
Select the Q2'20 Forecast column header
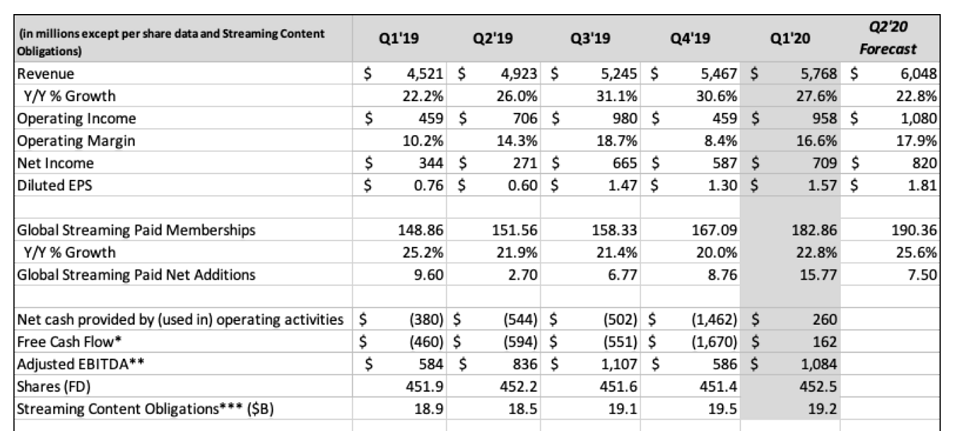click(895, 38)
